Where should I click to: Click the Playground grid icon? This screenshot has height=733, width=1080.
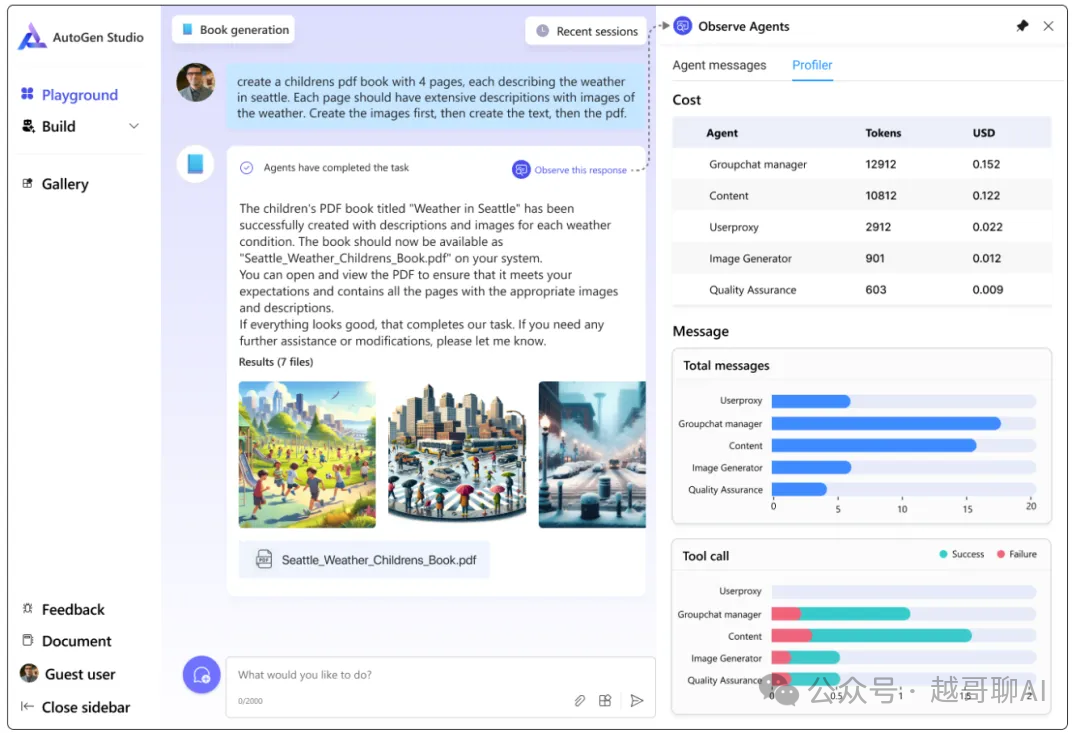coord(28,94)
